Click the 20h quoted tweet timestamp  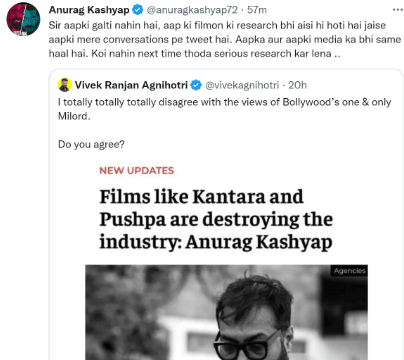click(x=297, y=85)
